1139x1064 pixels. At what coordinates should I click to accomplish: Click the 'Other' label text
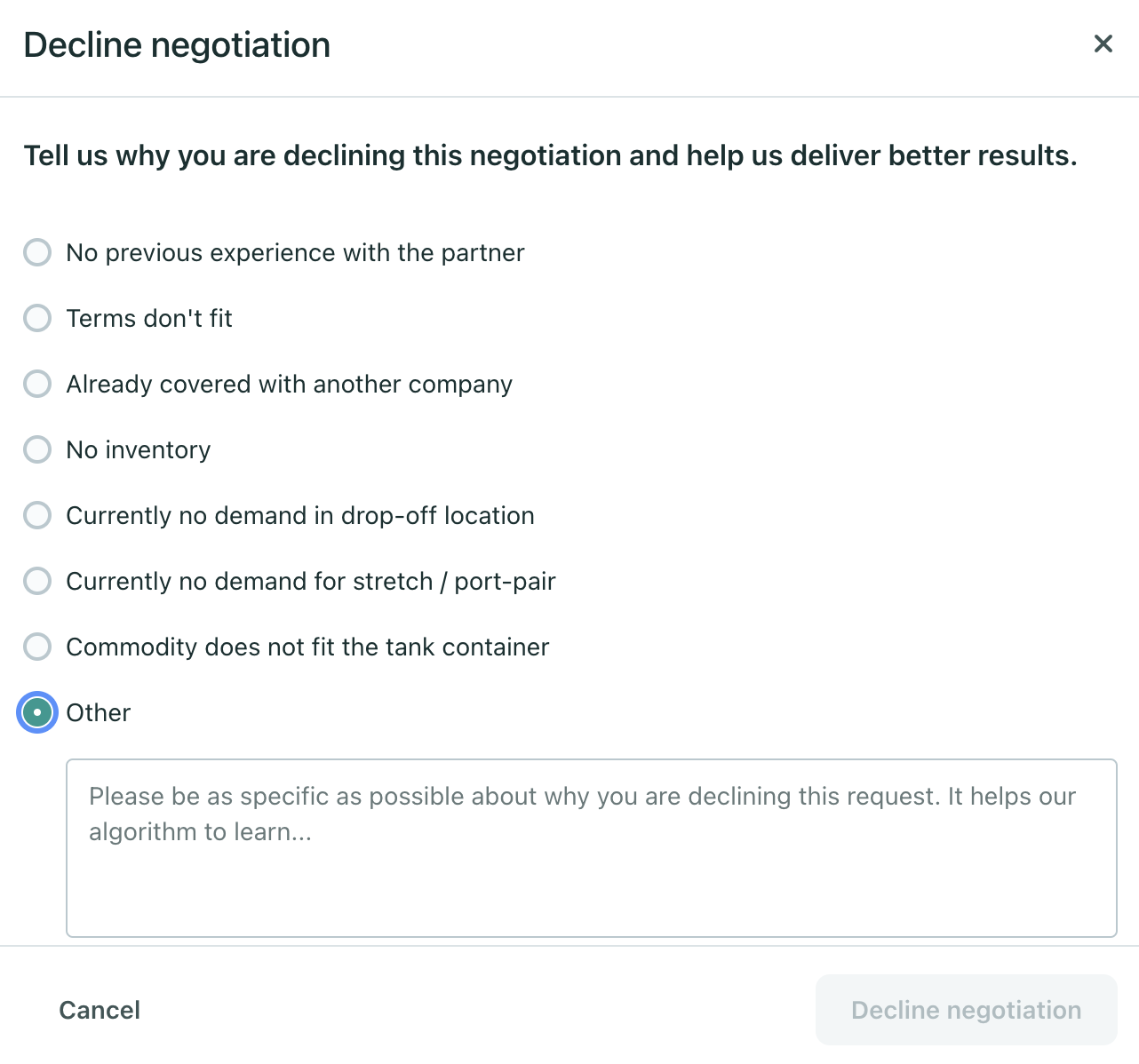99,713
